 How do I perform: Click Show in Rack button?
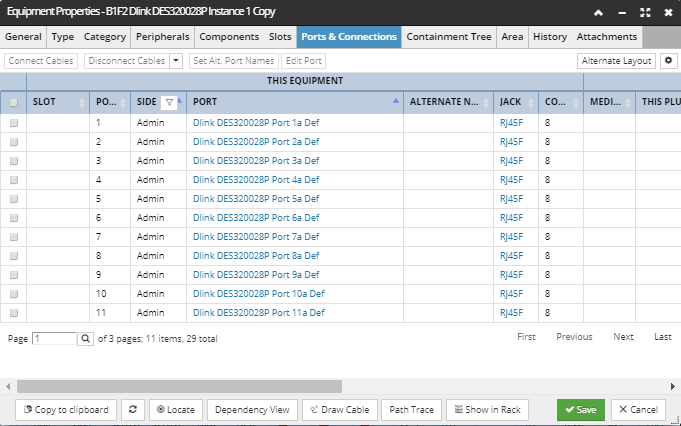click(x=487, y=409)
